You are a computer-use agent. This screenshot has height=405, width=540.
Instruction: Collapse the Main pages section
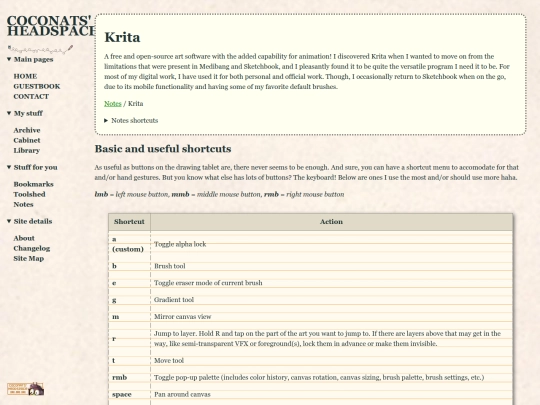click(x=30, y=59)
